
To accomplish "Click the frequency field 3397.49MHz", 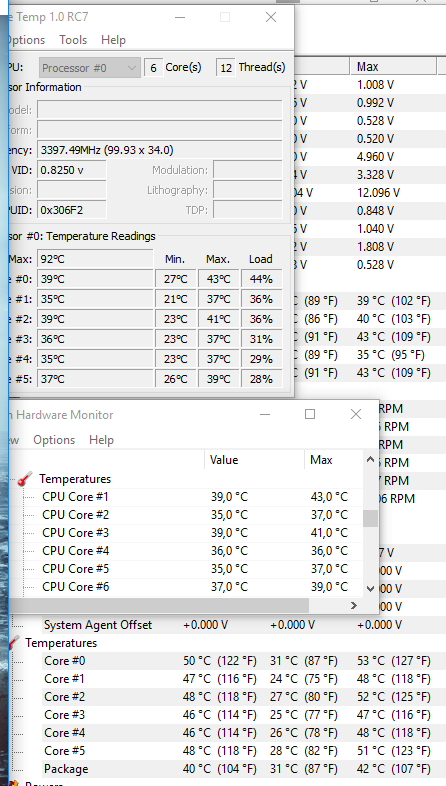I will point(160,150).
